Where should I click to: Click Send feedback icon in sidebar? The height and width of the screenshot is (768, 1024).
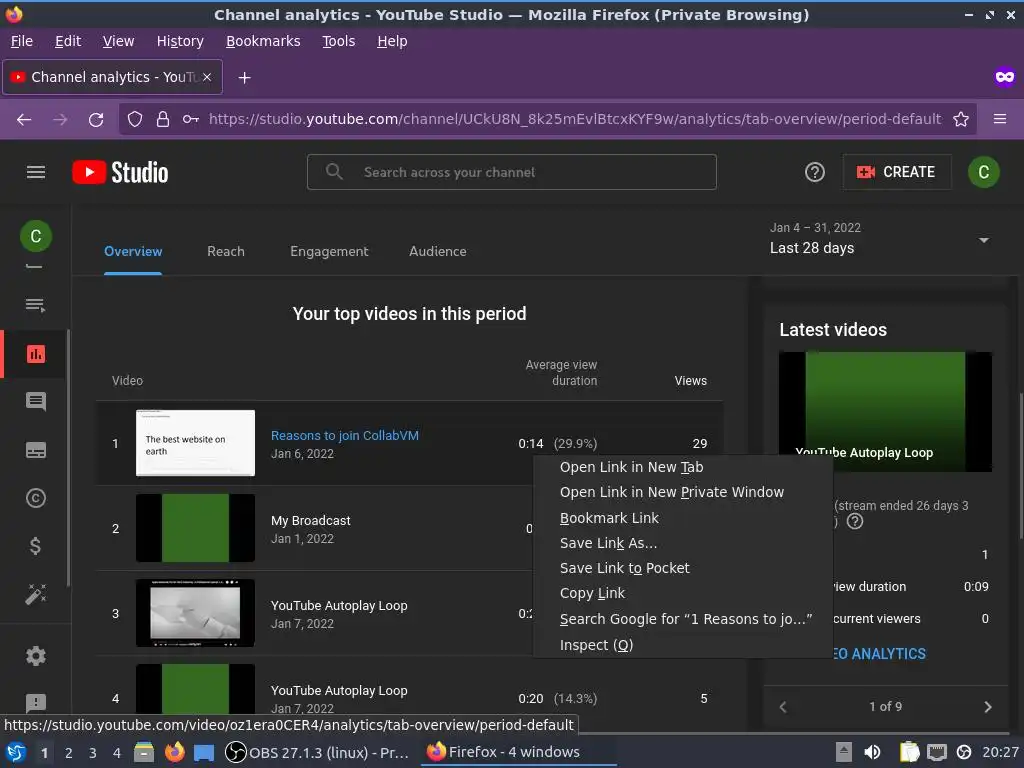pos(36,703)
